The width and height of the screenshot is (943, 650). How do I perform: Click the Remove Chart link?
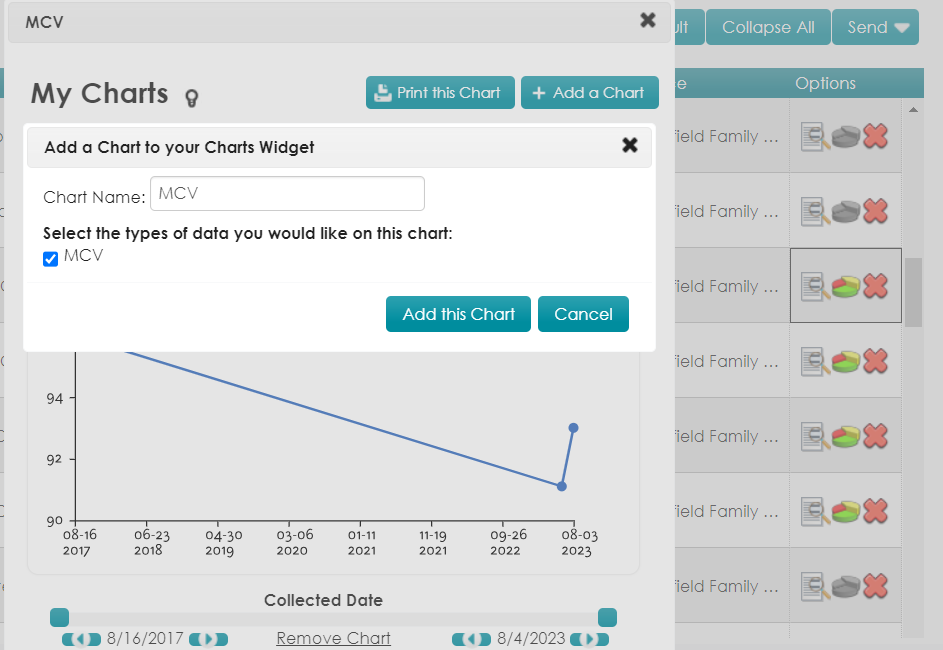(x=333, y=638)
